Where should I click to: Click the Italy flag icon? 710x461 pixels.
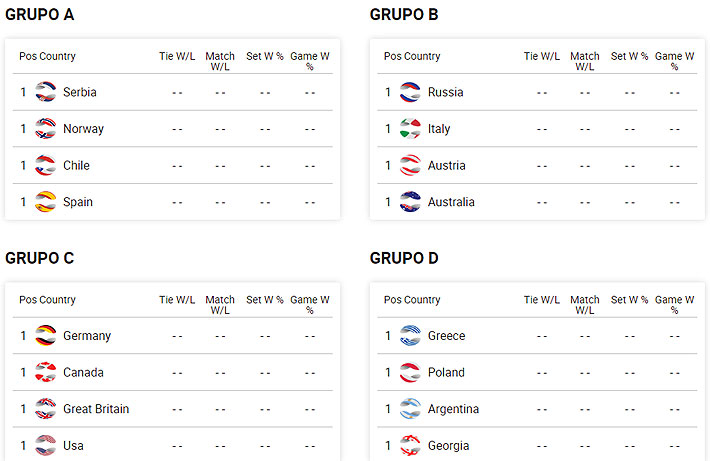[410, 129]
